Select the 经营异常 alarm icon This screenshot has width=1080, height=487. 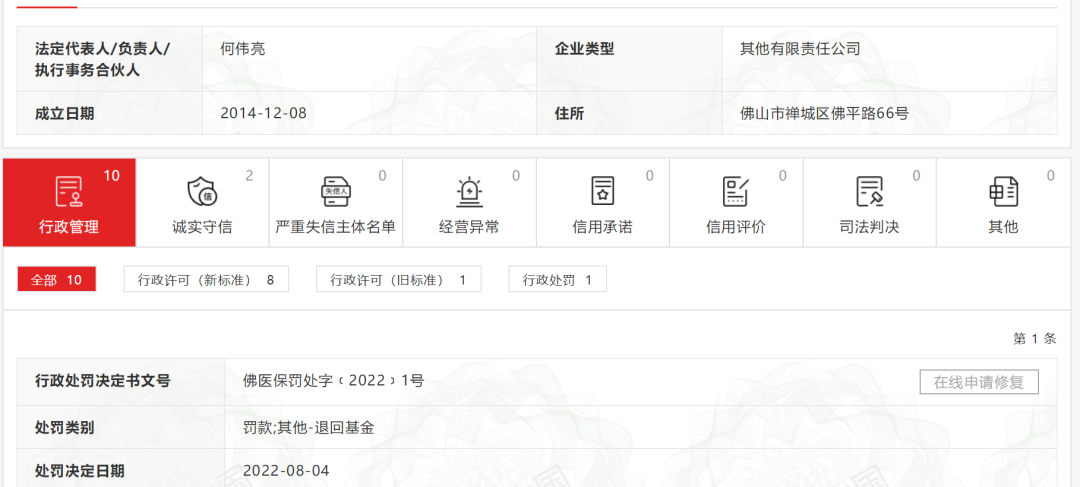click(x=469, y=191)
